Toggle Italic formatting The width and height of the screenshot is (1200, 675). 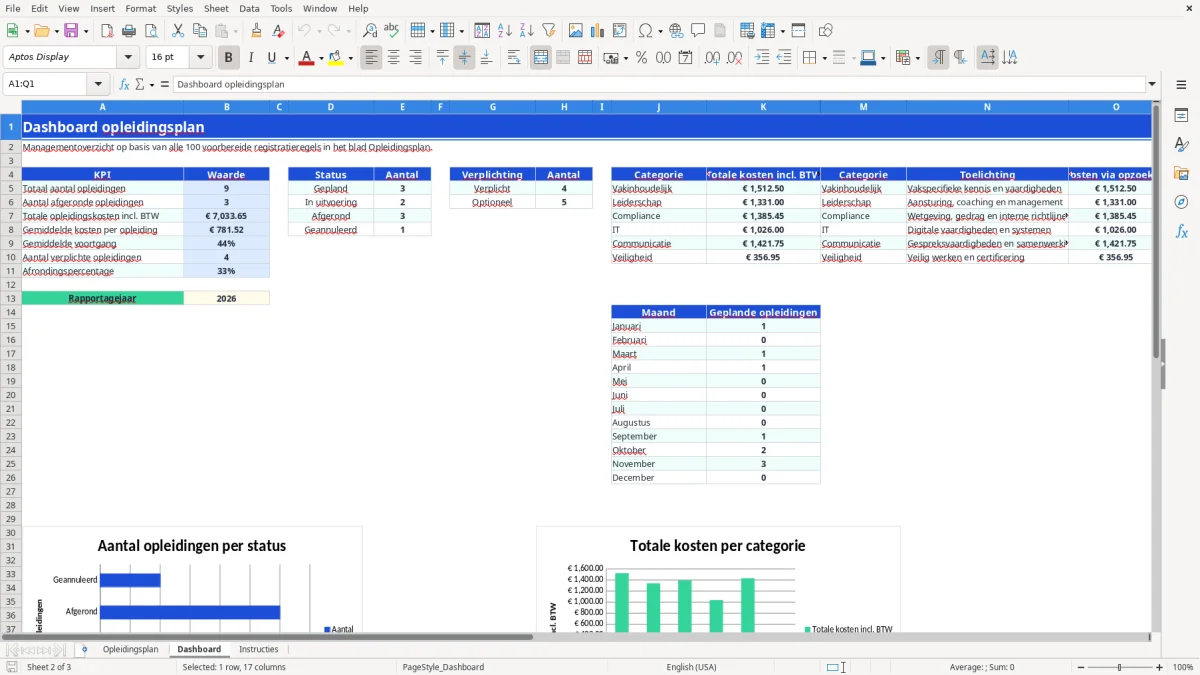pos(251,58)
